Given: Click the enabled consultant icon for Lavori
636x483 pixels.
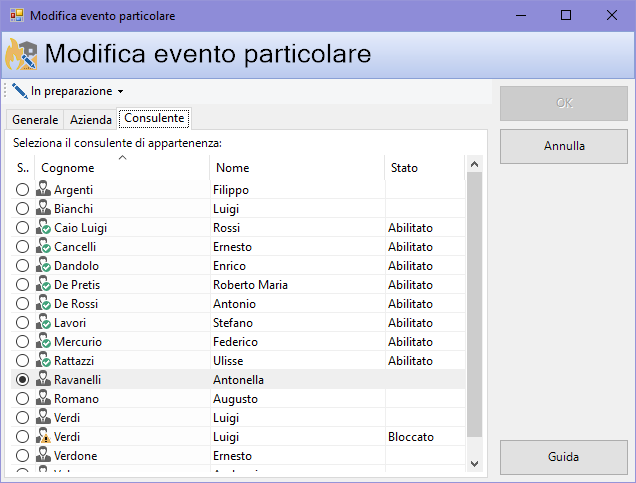Looking at the screenshot, I should [x=43, y=323].
